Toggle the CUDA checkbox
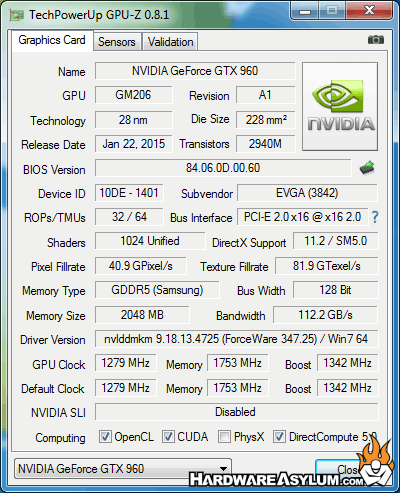400x493 pixels. tap(168, 437)
